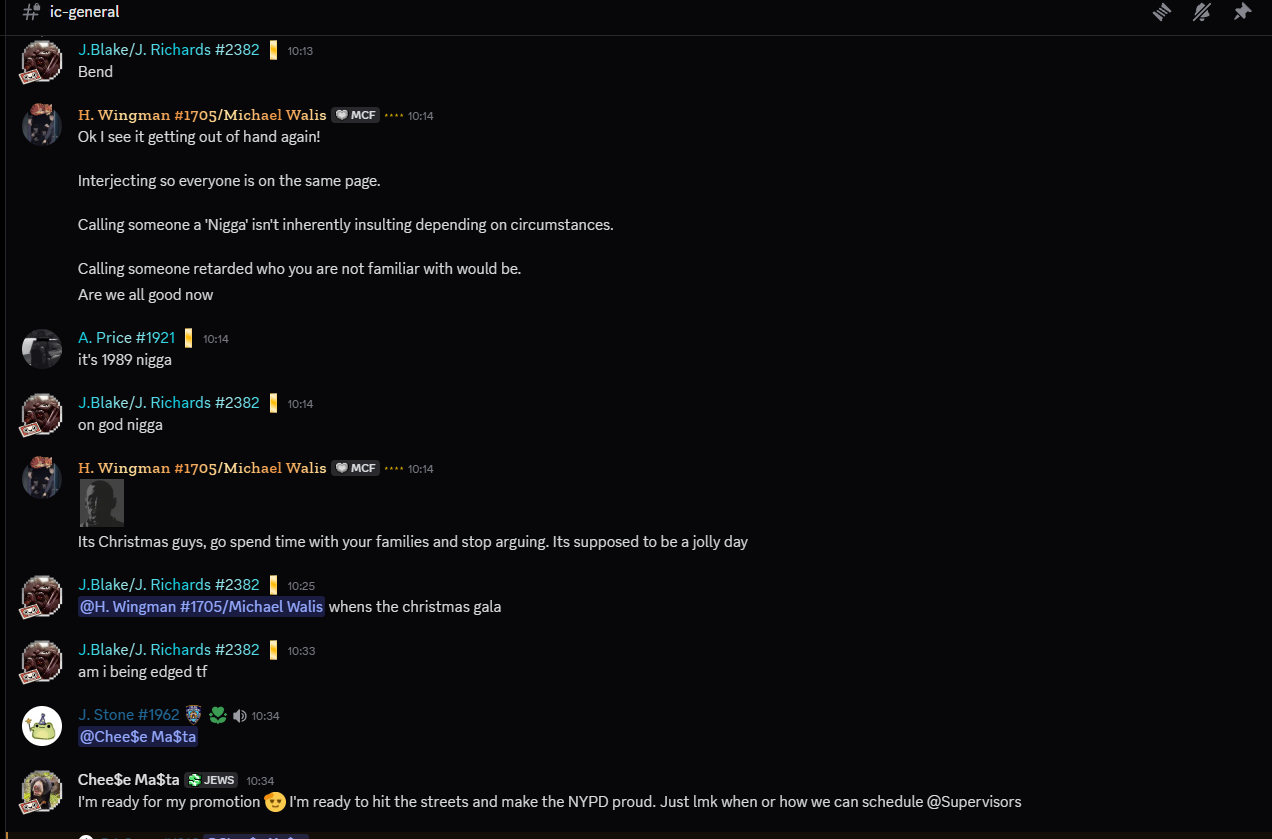Click the hashtag icon beside ic-general
This screenshot has height=839, width=1272.
(x=28, y=12)
